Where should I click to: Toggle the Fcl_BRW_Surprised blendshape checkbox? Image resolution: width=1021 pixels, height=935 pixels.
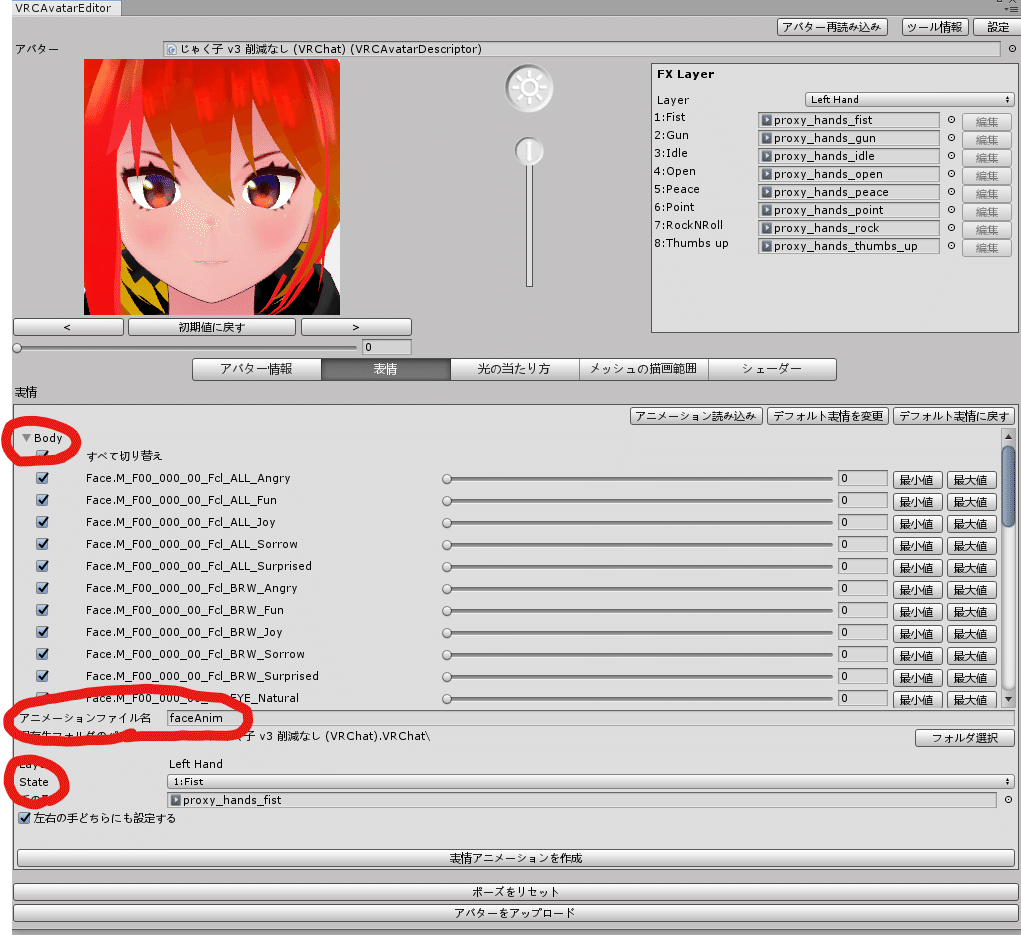coord(42,676)
